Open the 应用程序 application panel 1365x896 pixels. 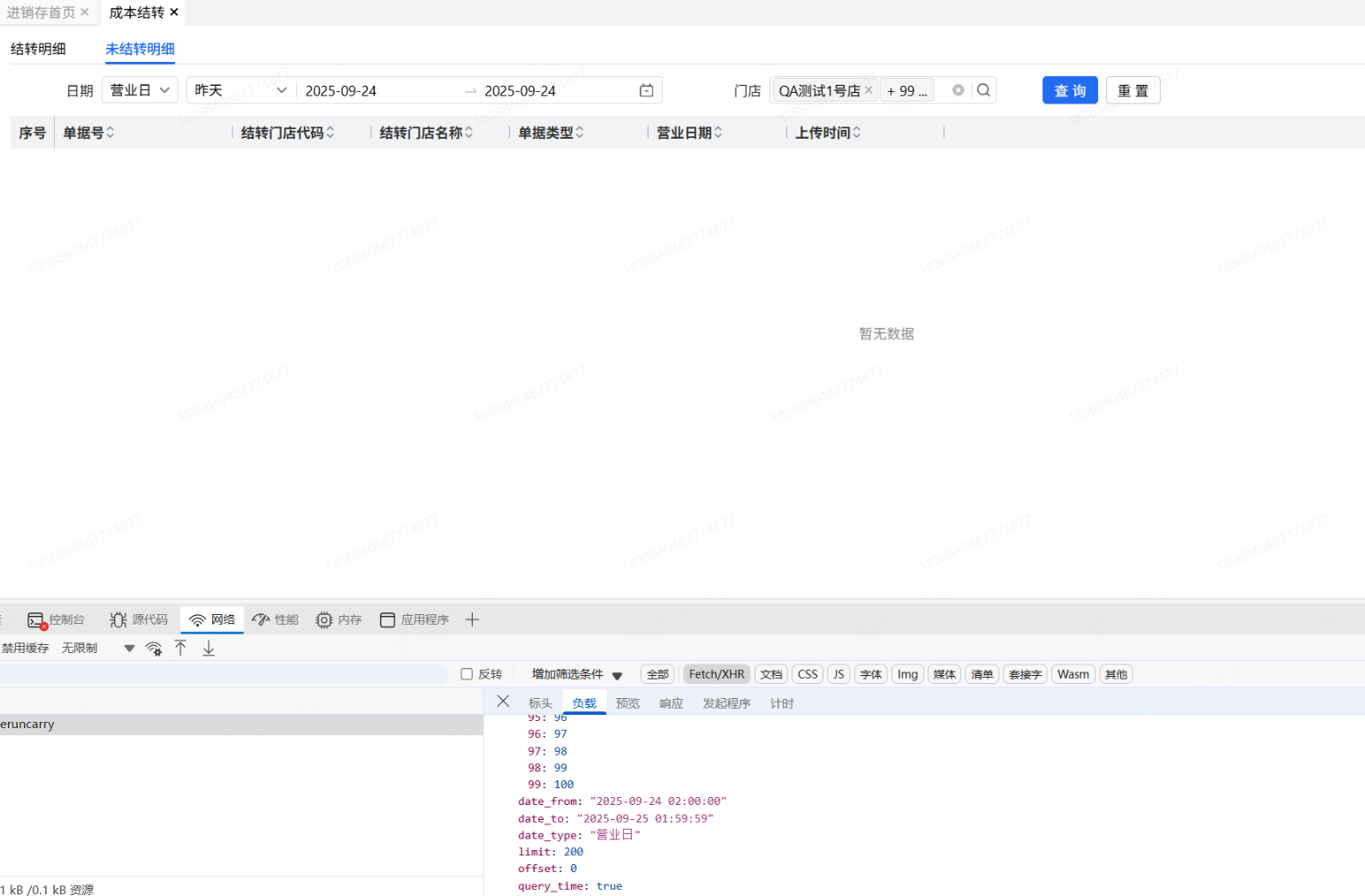(x=414, y=619)
